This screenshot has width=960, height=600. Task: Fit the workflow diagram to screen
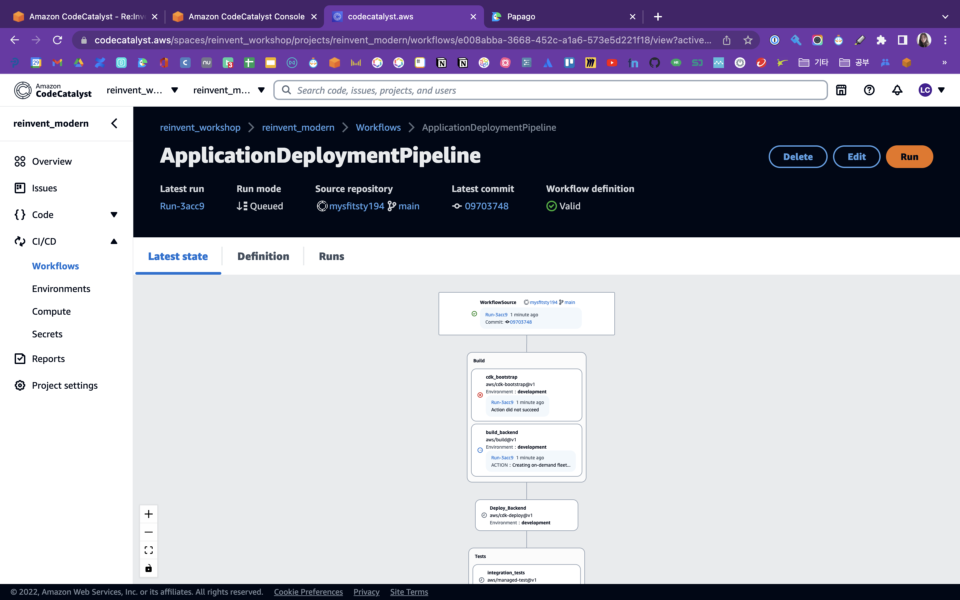(148, 549)
